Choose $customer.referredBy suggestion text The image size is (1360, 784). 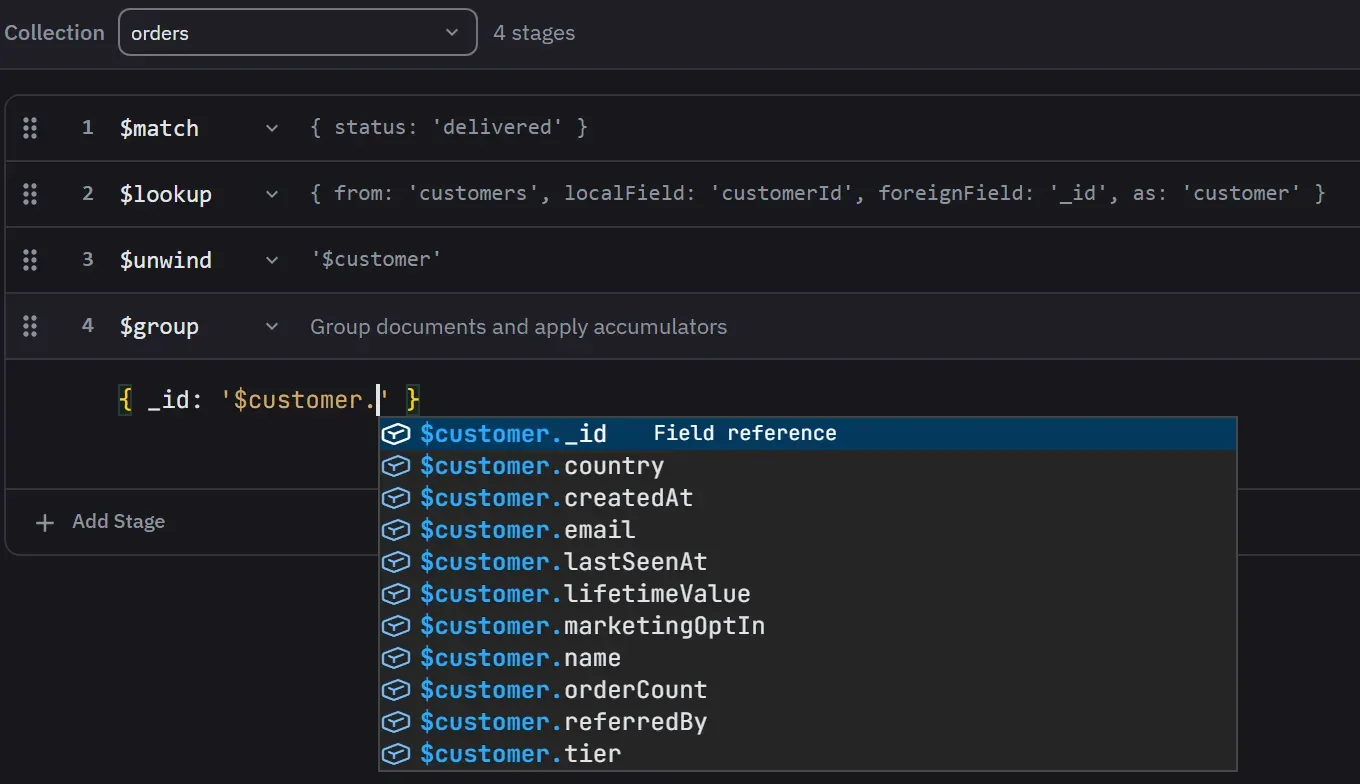[x=563, y=722]
